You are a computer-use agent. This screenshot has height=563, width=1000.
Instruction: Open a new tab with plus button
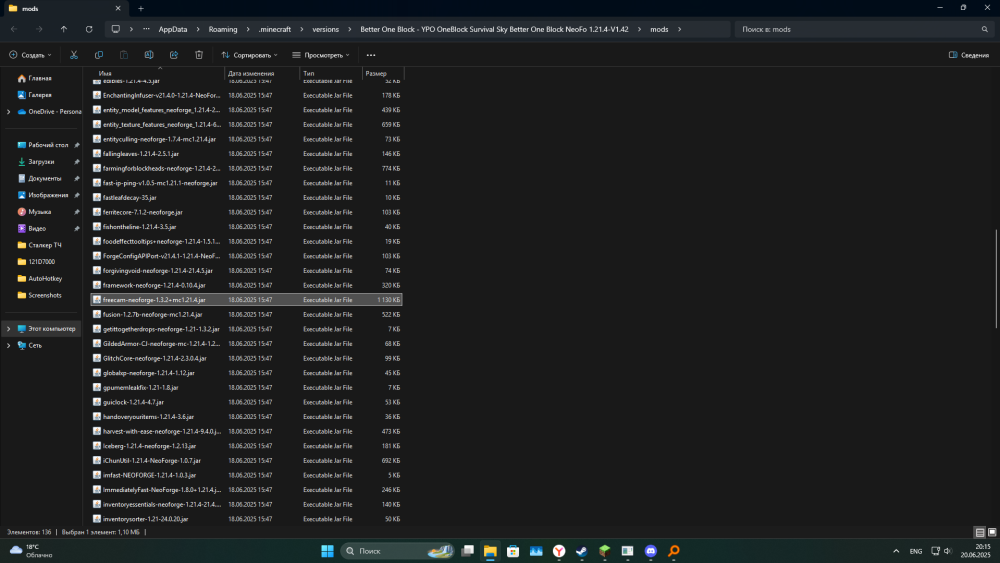tap(141, 8)
